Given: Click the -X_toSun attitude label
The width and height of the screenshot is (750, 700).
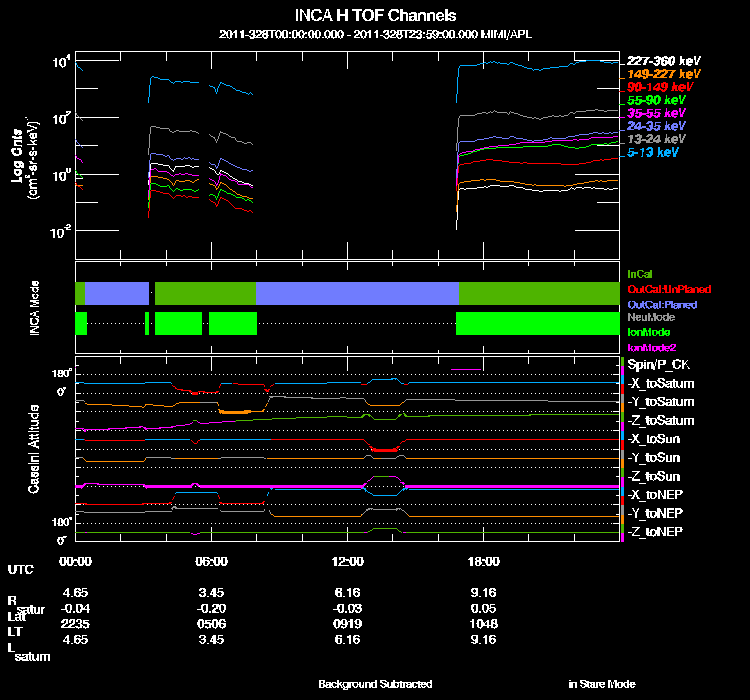Looking at the screenshot, I should (x=653, y=439).
